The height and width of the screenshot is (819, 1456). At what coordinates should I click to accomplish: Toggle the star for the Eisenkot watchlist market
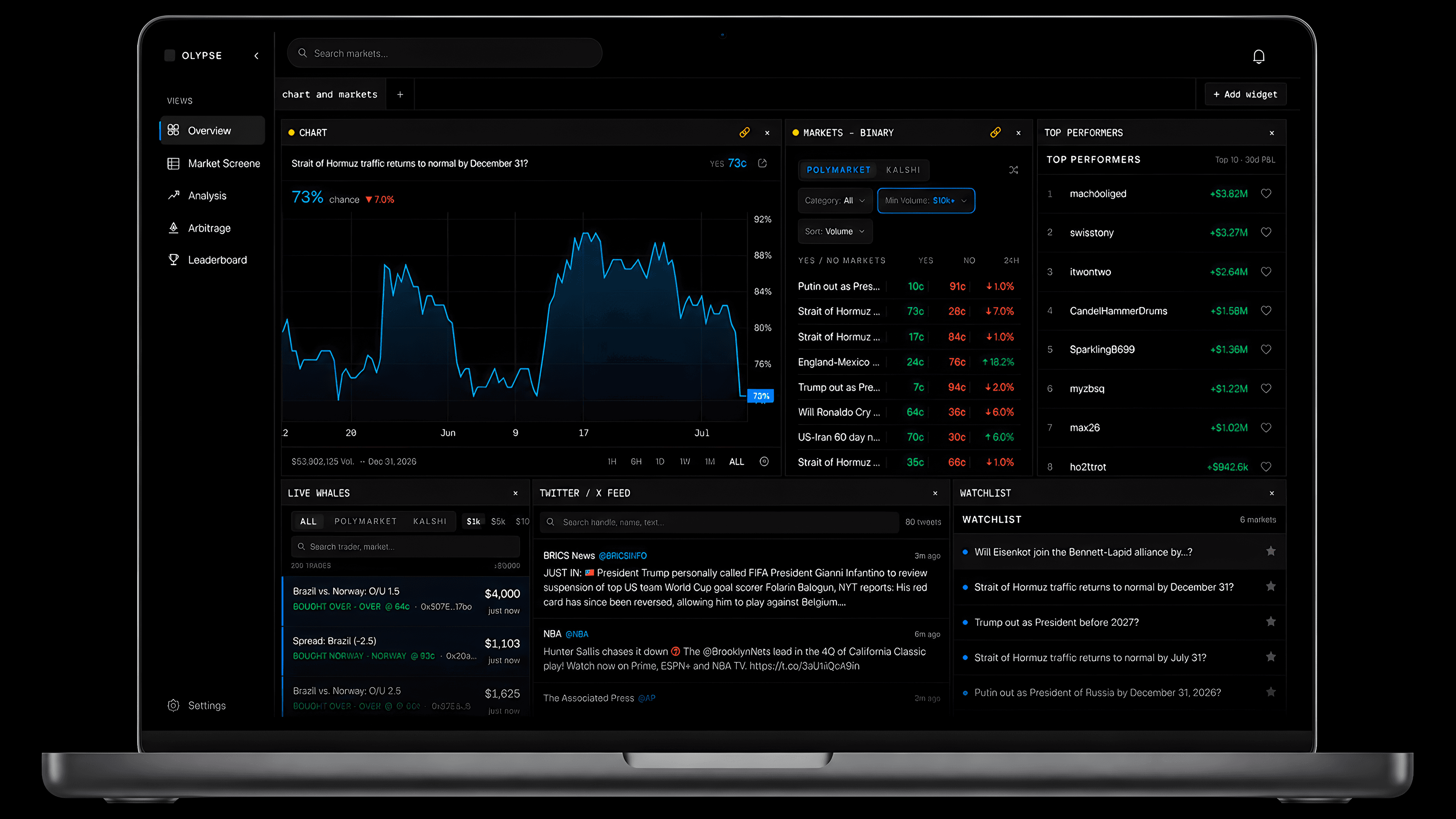pos(1271,551)
